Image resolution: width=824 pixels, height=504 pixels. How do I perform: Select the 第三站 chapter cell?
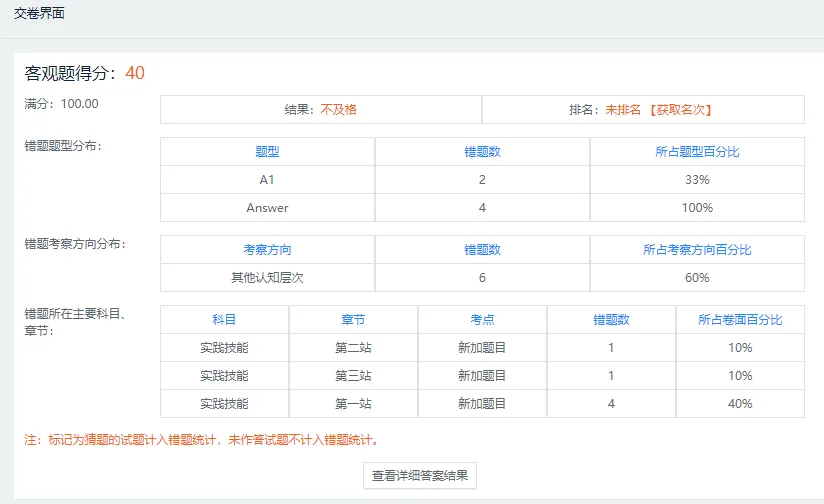click(353, 376)
